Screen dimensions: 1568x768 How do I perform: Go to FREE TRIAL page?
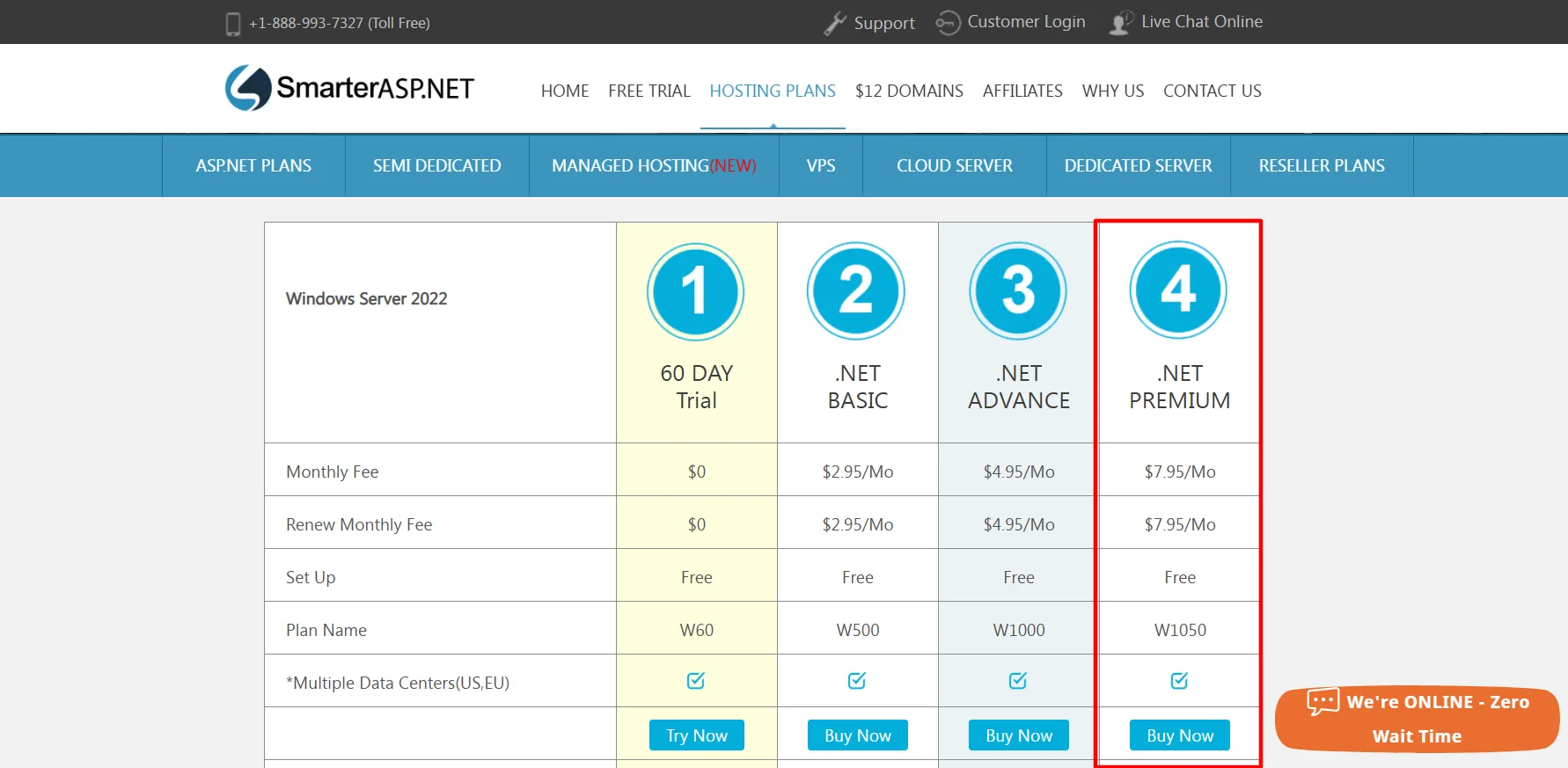point(649,91)
